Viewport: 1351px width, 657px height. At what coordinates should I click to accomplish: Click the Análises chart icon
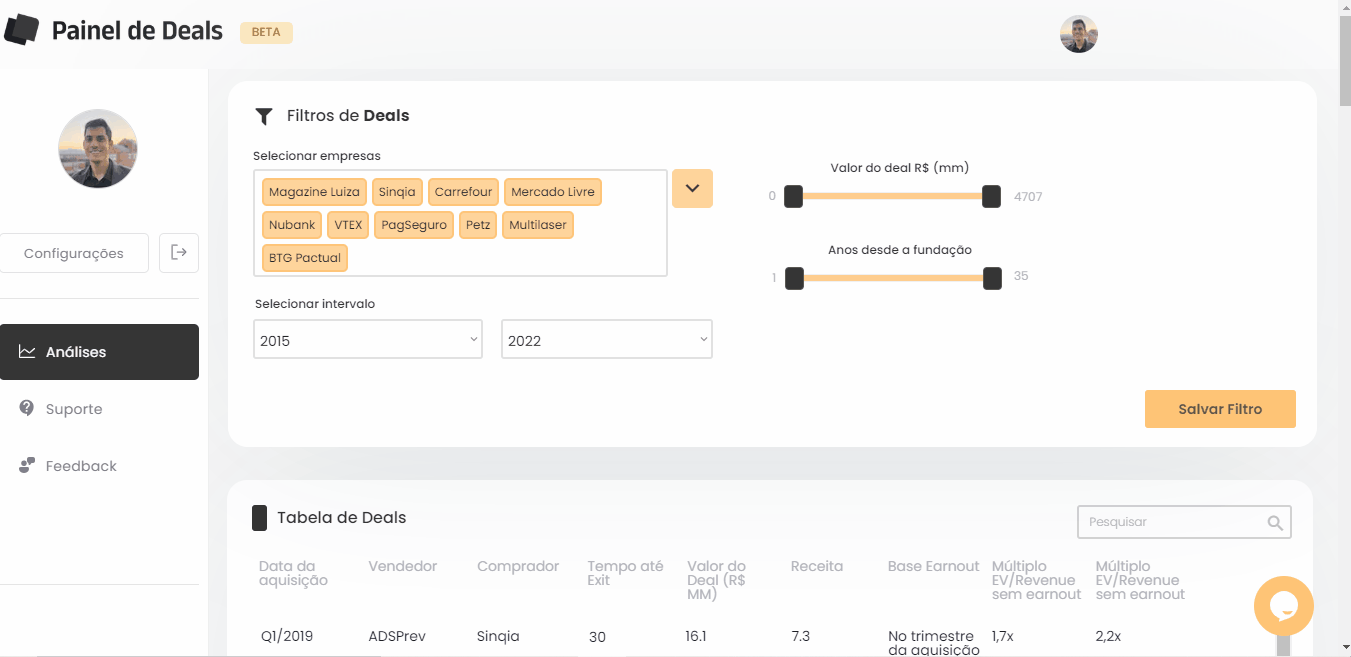[x=27, y=352]
